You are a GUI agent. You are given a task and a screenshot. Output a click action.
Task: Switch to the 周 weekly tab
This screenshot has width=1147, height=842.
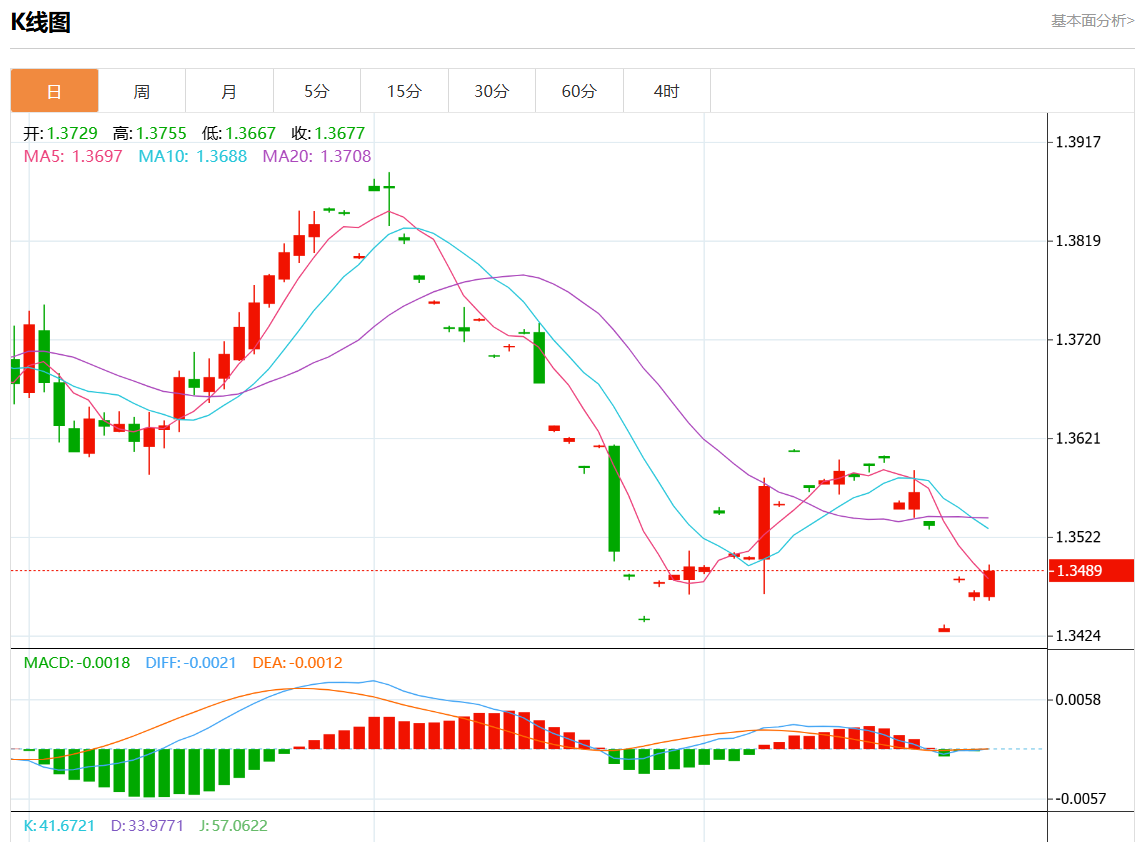click(x=142, y=91)
